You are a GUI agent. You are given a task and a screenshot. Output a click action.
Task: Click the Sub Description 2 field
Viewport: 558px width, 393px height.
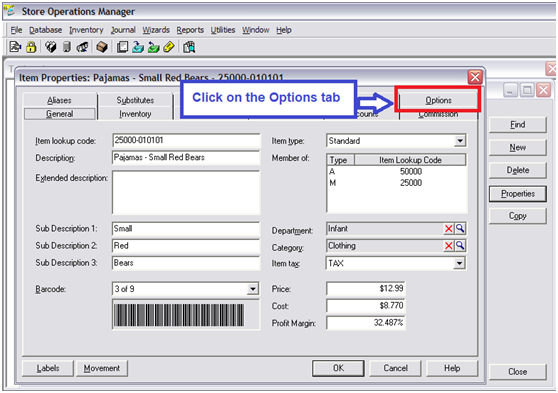pyautogui.click(x=186, y=246)
